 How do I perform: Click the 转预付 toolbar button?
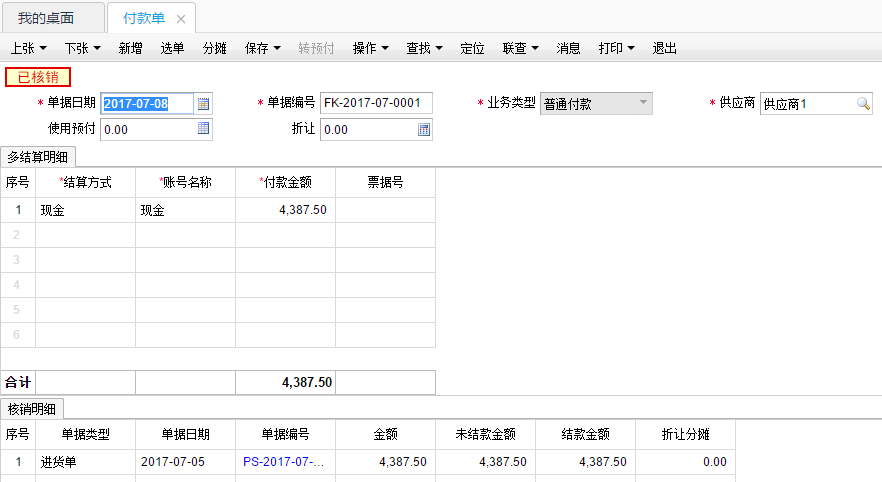[x=316, y=48]
